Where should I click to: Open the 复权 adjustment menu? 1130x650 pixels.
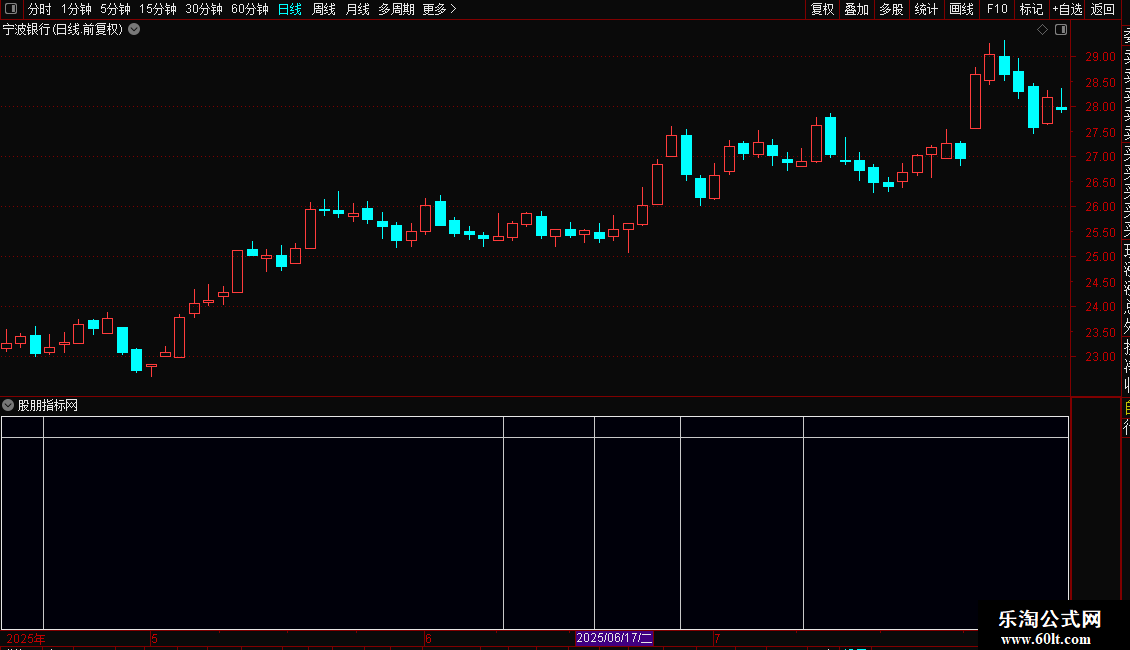click(822, 9)
